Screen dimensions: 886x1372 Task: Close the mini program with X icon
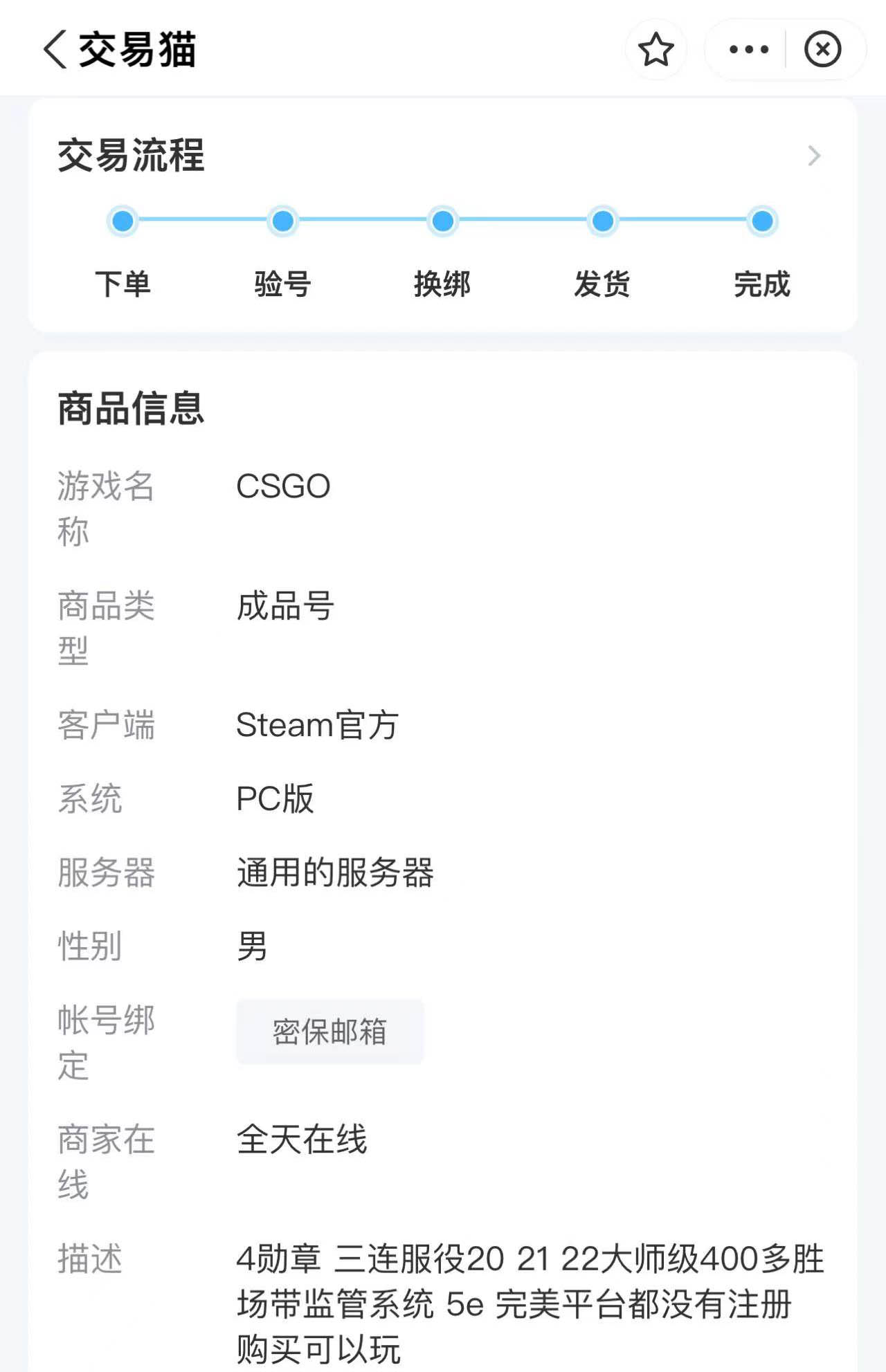[822, 50]
